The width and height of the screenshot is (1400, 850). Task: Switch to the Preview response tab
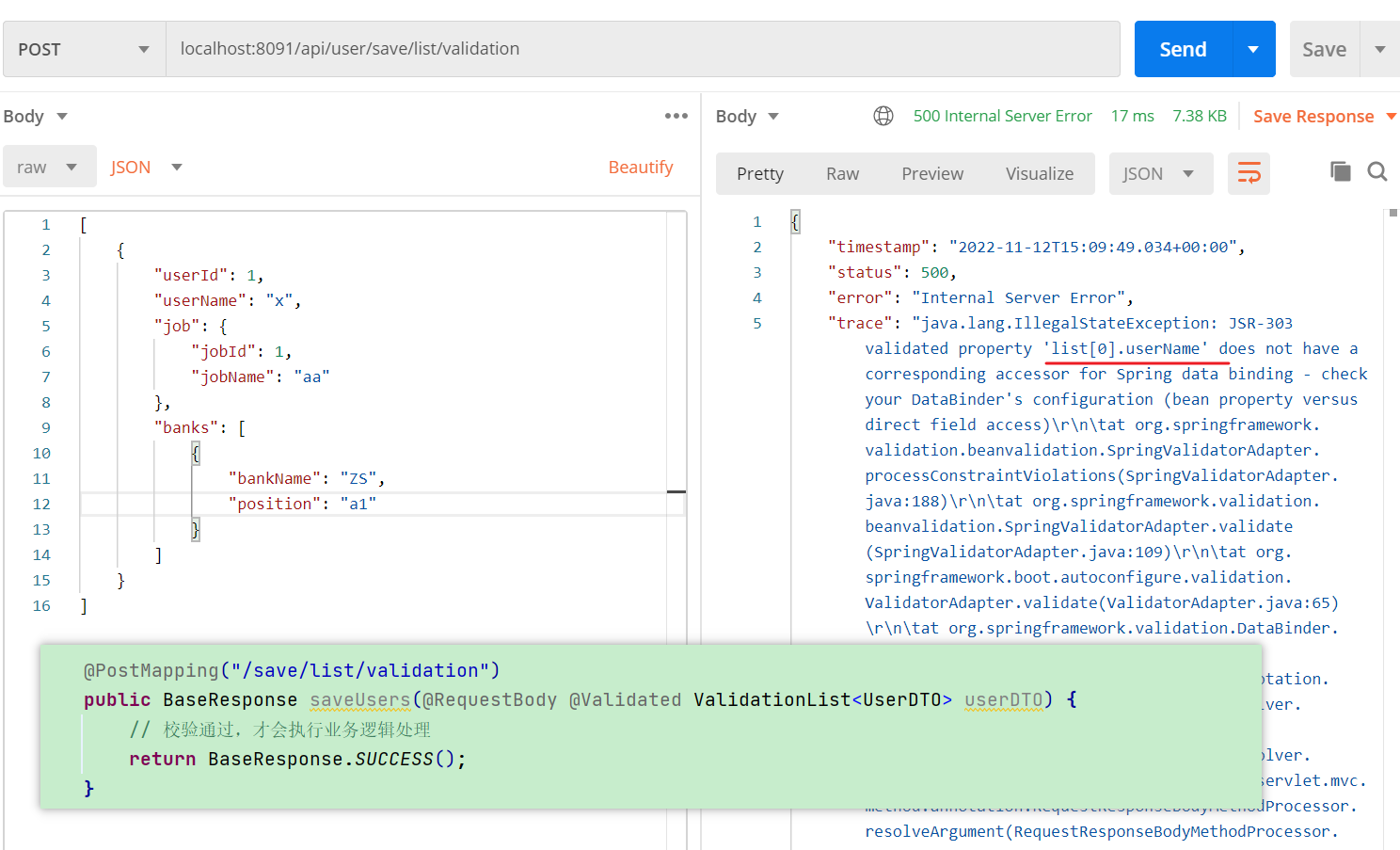932,173
